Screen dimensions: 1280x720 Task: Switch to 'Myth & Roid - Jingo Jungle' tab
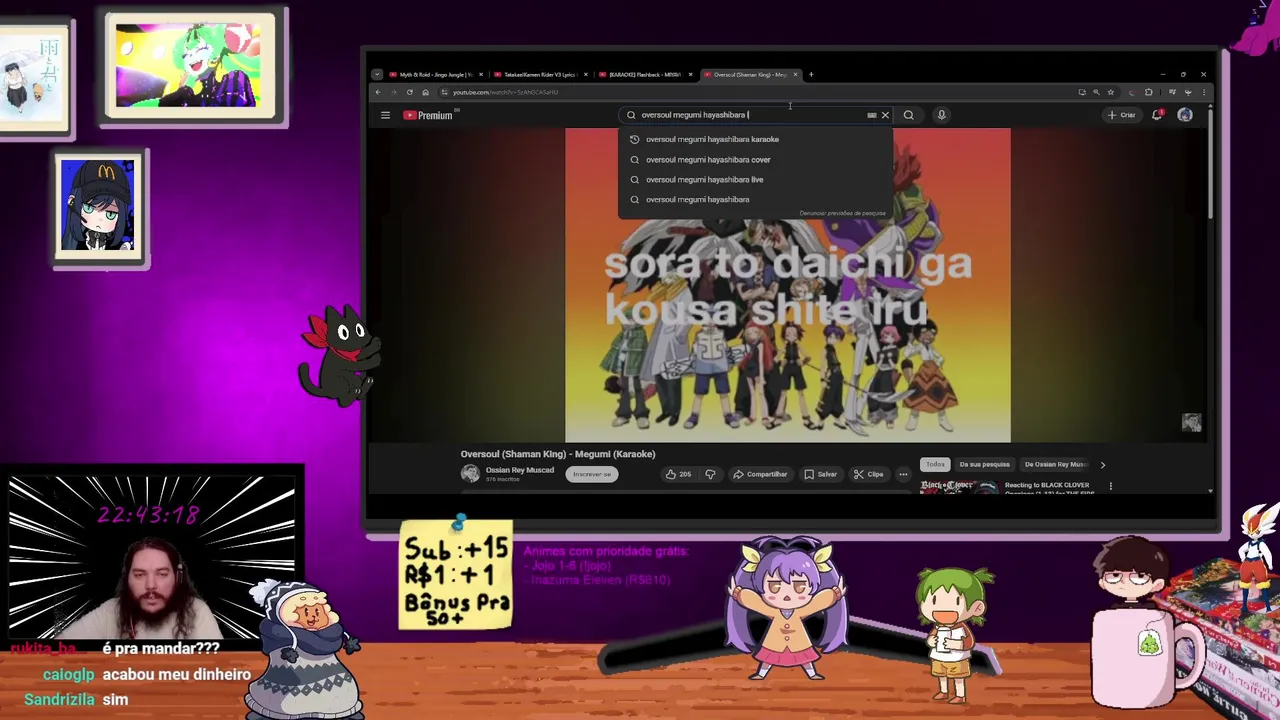[x=435, y=74]
